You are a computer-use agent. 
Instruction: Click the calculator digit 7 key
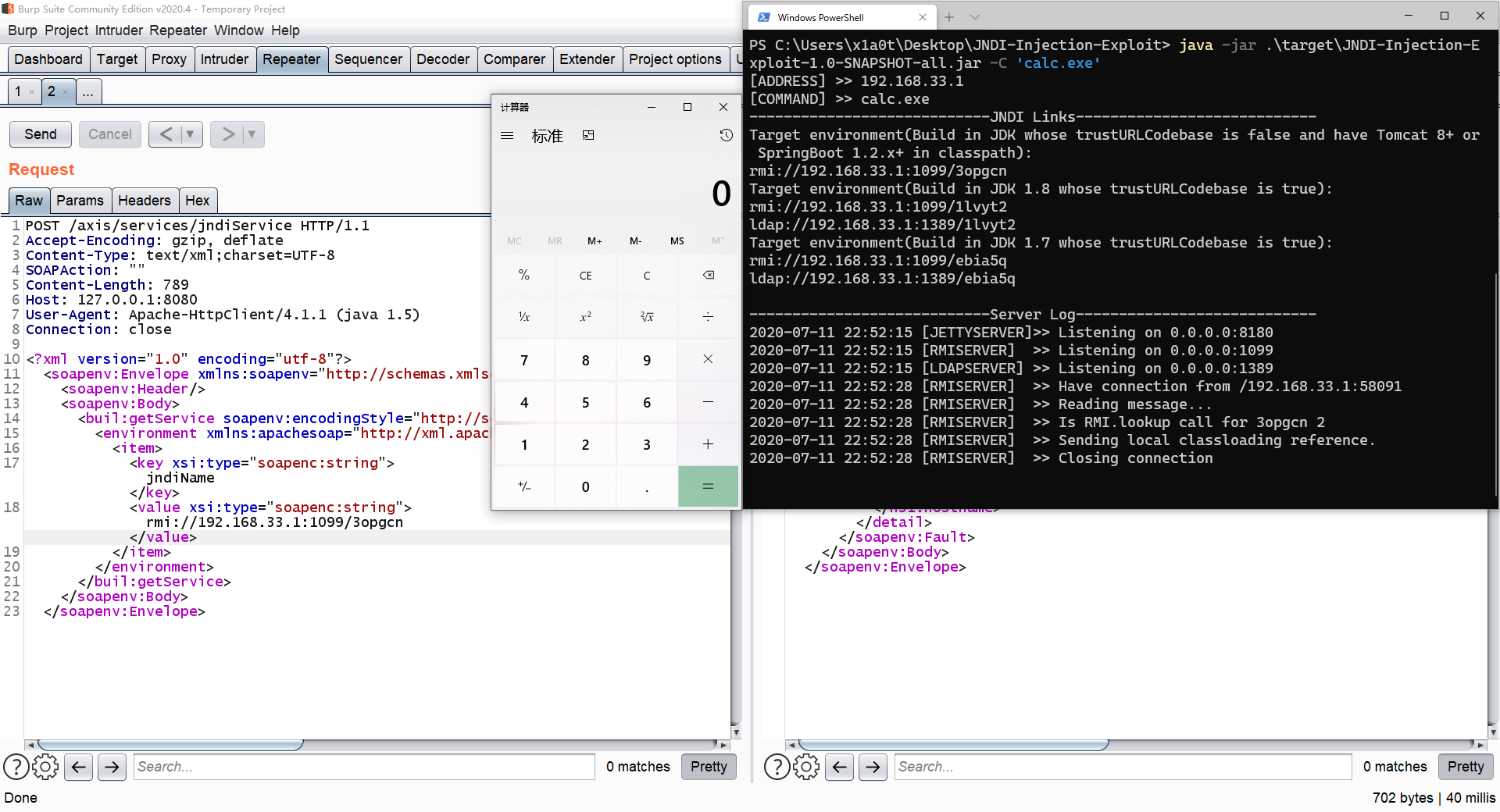(524, 359)
